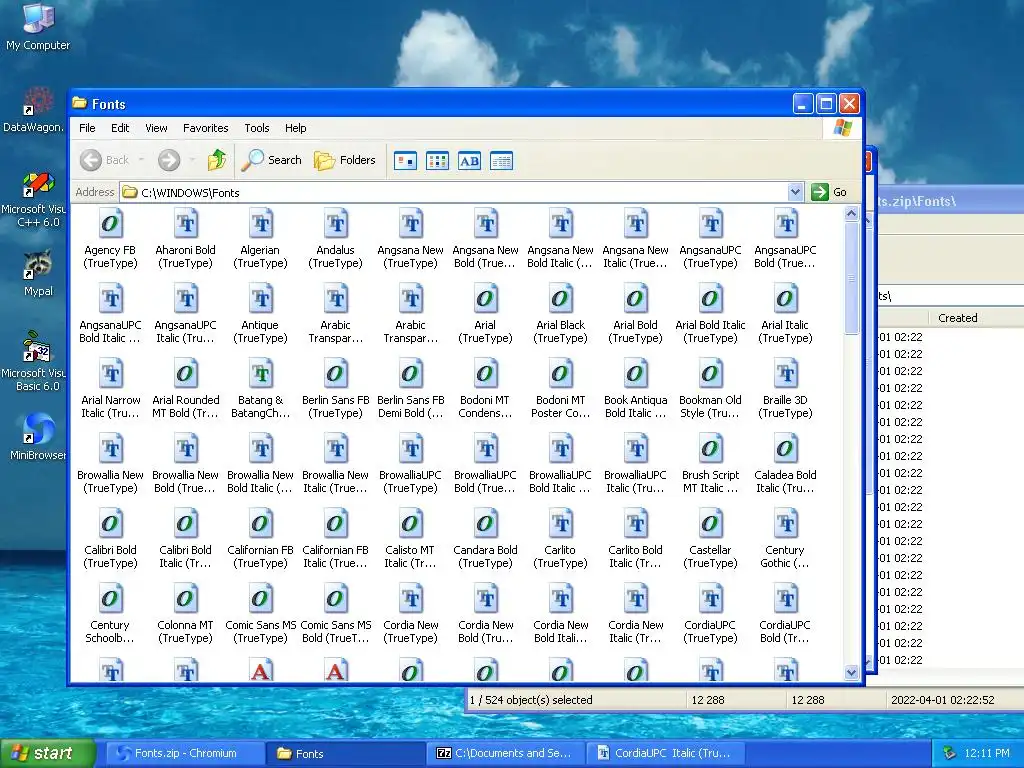The width and height of the screenshot is (1024, 768).
Task: Click the Go button
Action: (829, 192)
